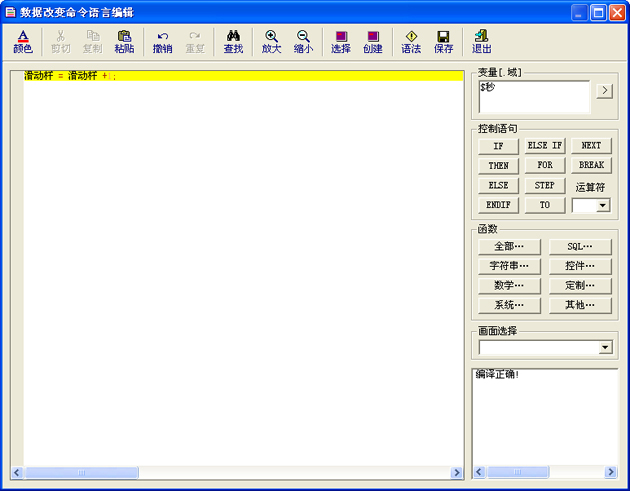The height and width of the screenshot is (491, 630).
Task: Insert the IF control statement
Action: [x=498, y=146]
